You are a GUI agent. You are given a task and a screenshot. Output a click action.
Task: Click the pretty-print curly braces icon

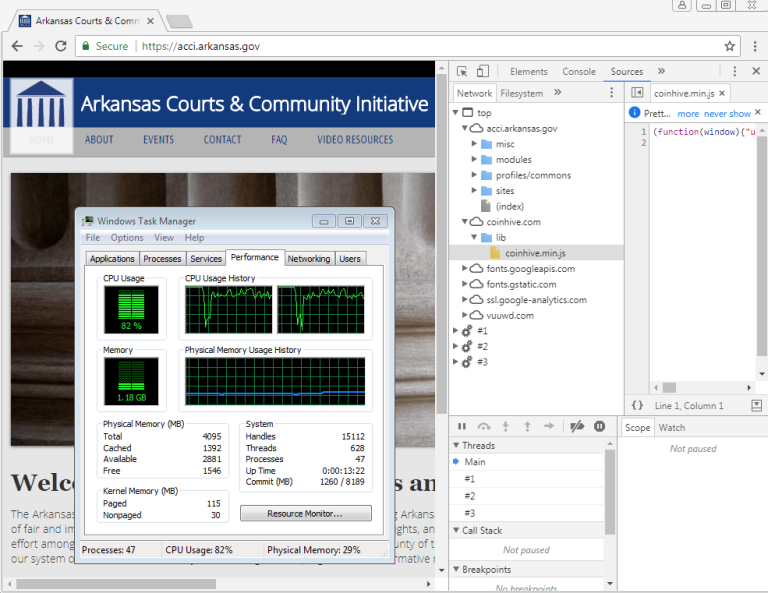coord(637,405)
